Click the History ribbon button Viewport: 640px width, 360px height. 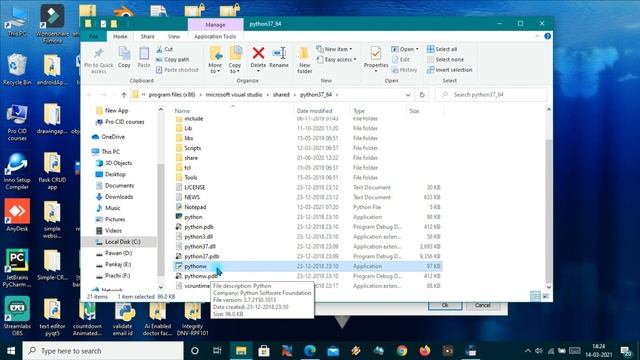pyautogui.click(x=404, y=70)
